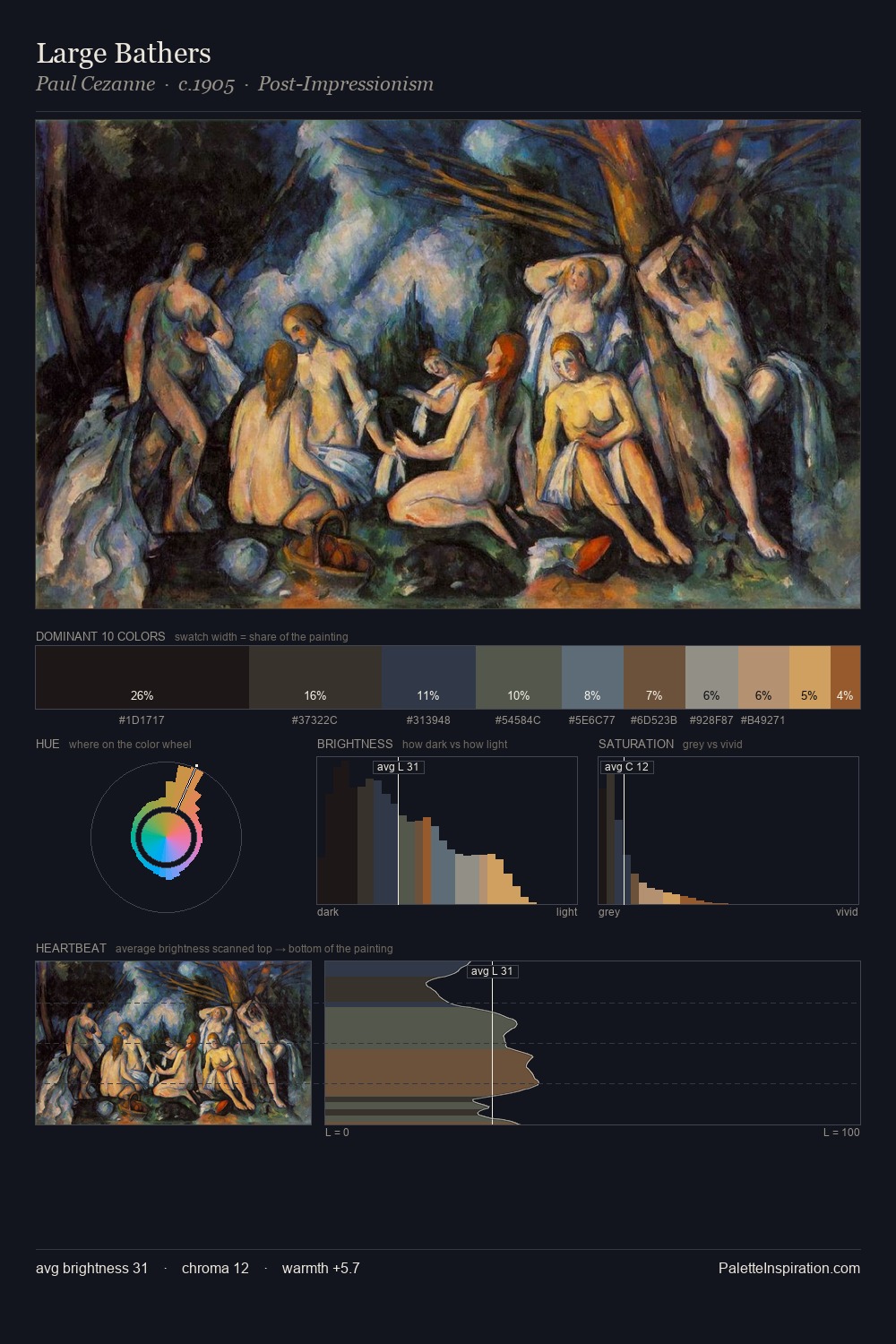Click the 'light' axis label

[566, 912]
